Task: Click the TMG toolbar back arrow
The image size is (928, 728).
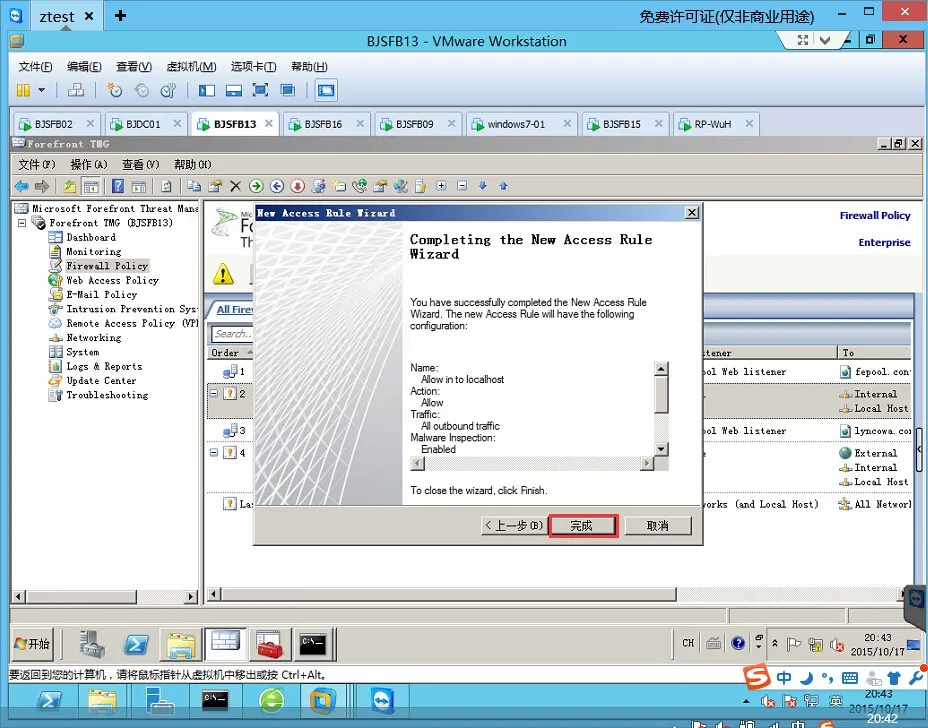Action: pyautogui.click(x=21, y=186)
